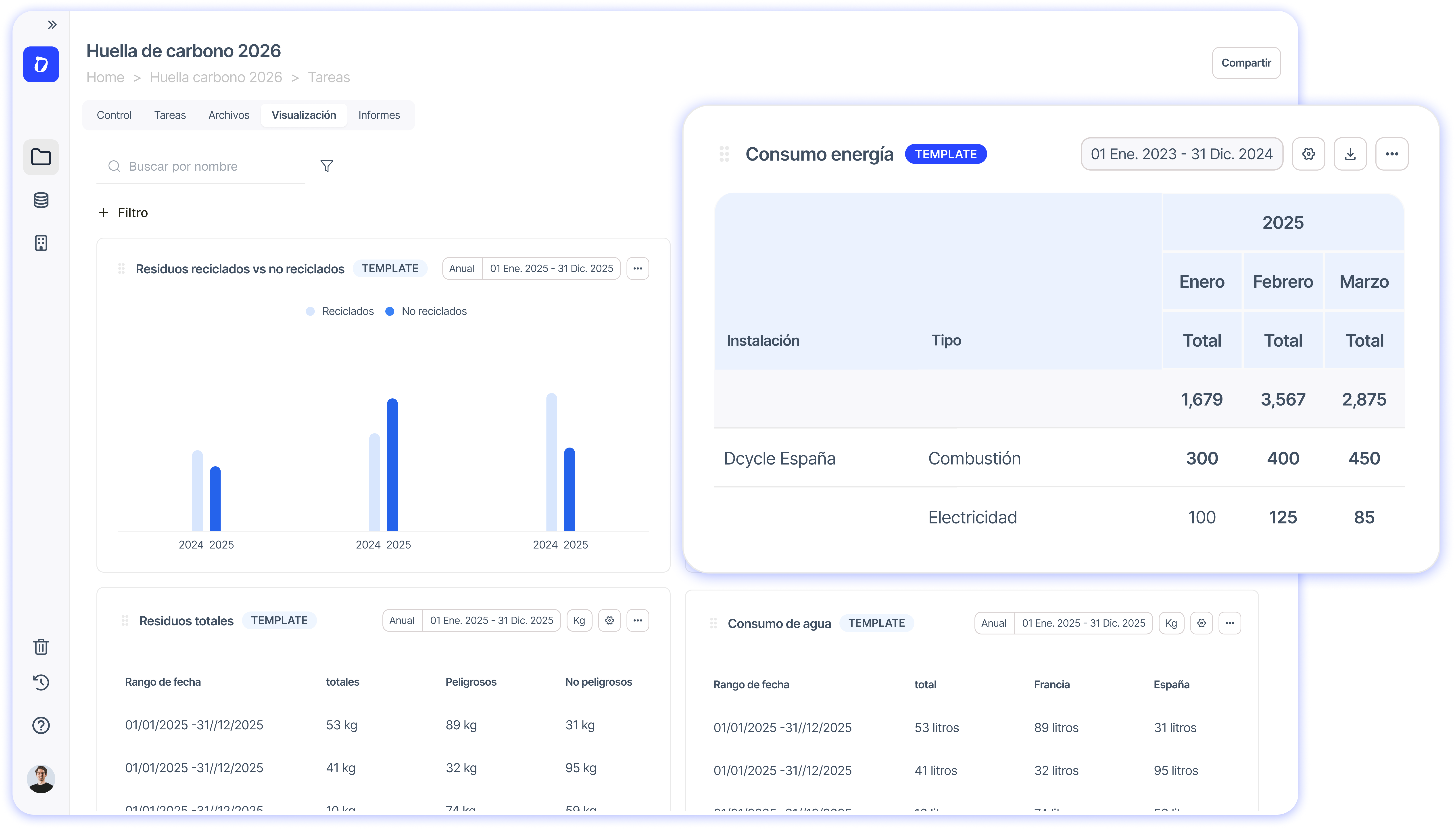The width and height of the screenshot is (1456, 829).
Task: Open the Anual period selector for Residuos totales
Action: pos(402,620)
